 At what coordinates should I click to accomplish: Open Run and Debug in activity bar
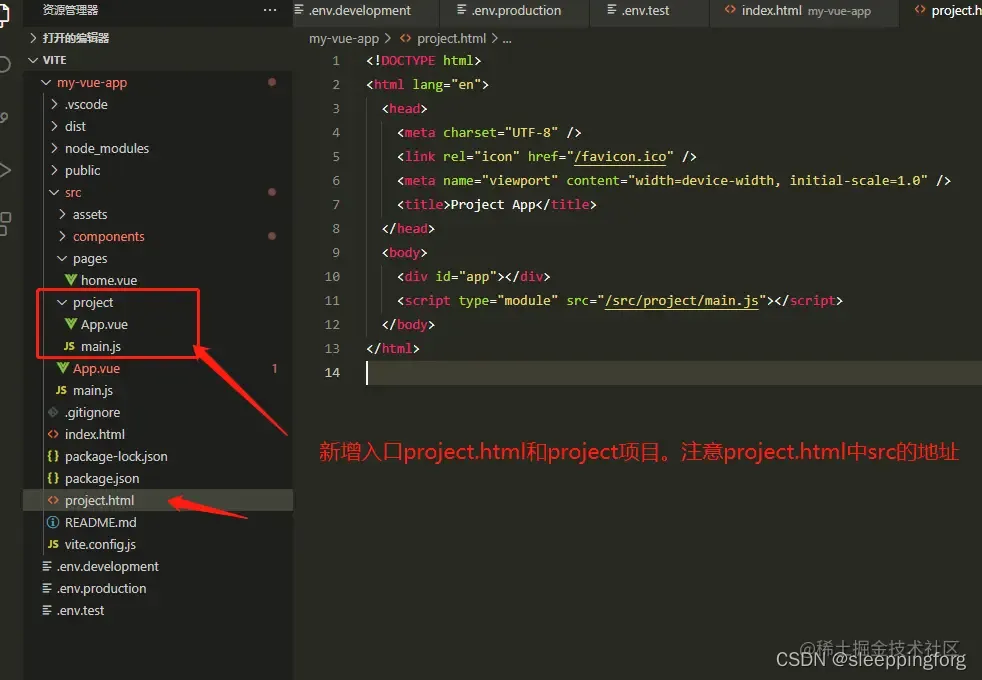[5, 170]
